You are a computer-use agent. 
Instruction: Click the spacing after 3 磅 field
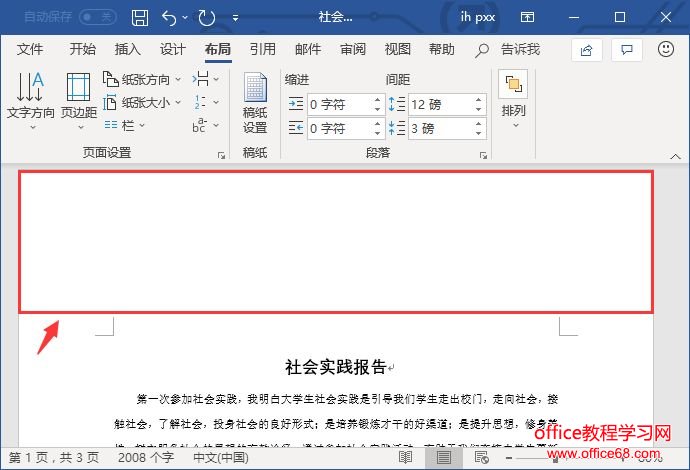pyautogui.click(x=441, y=129)
